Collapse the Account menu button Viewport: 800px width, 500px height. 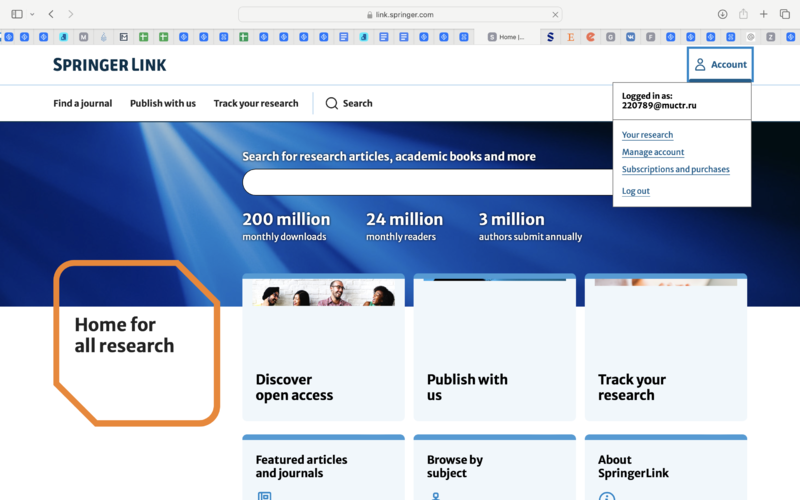(720, 64)
